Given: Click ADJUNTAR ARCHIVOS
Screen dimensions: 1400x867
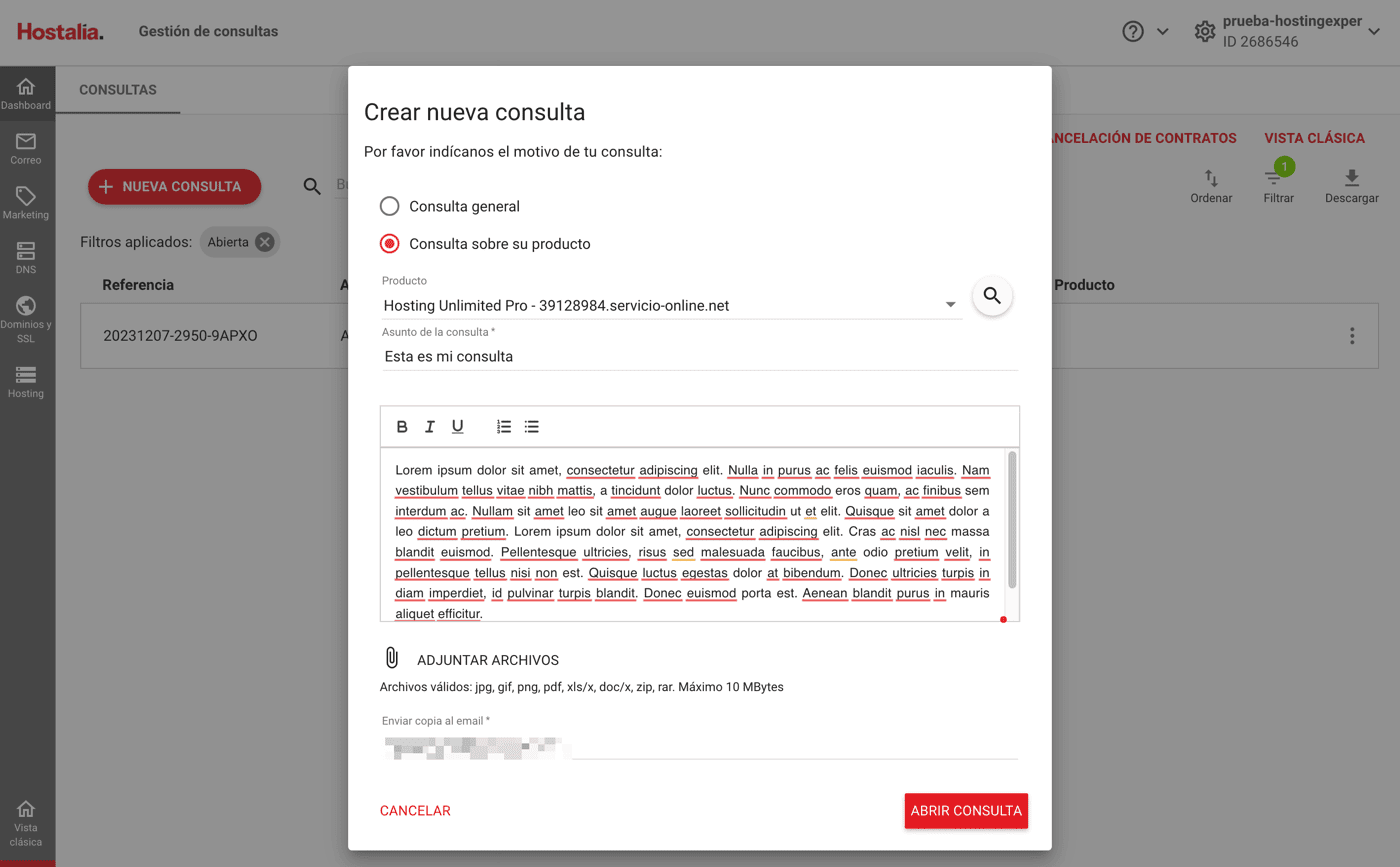Looking at the screenshot, I should pos(488,660).
